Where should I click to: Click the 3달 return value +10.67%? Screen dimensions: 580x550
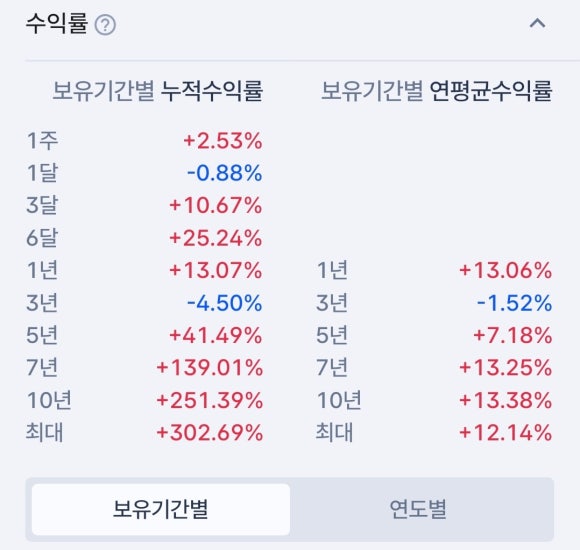point(216,206)
